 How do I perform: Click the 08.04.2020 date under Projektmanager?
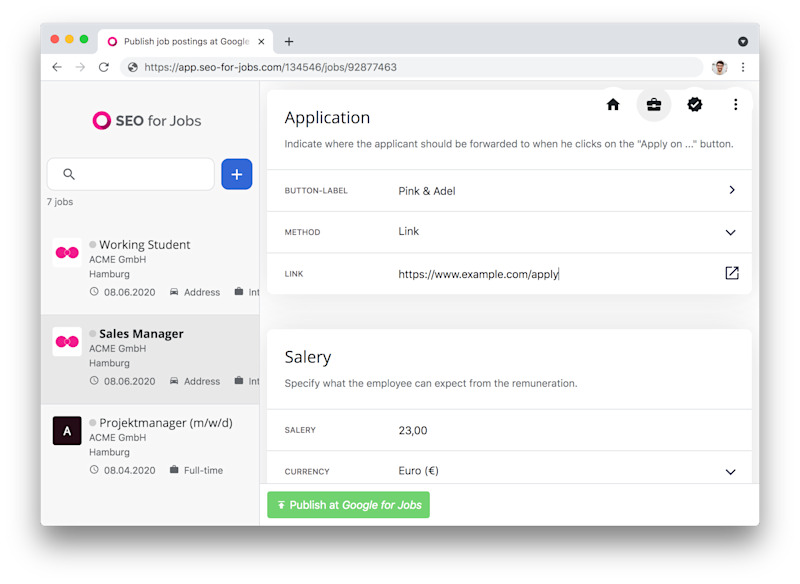coord(130,470)
